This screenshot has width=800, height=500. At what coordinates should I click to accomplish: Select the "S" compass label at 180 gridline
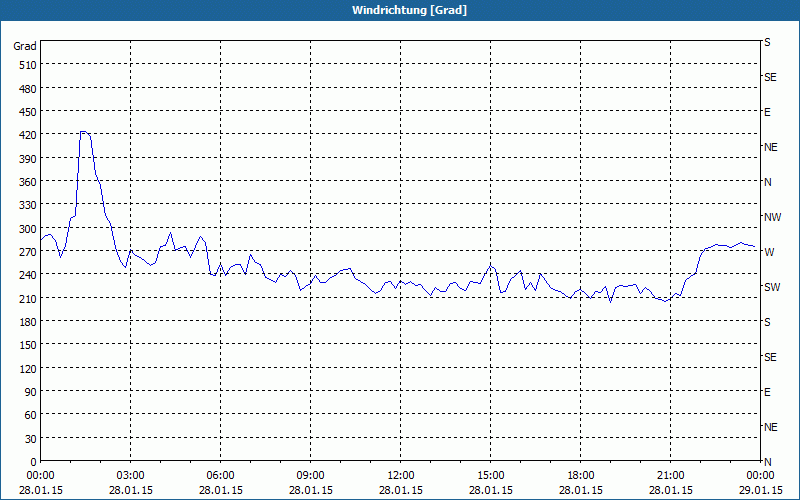[767, 322]
